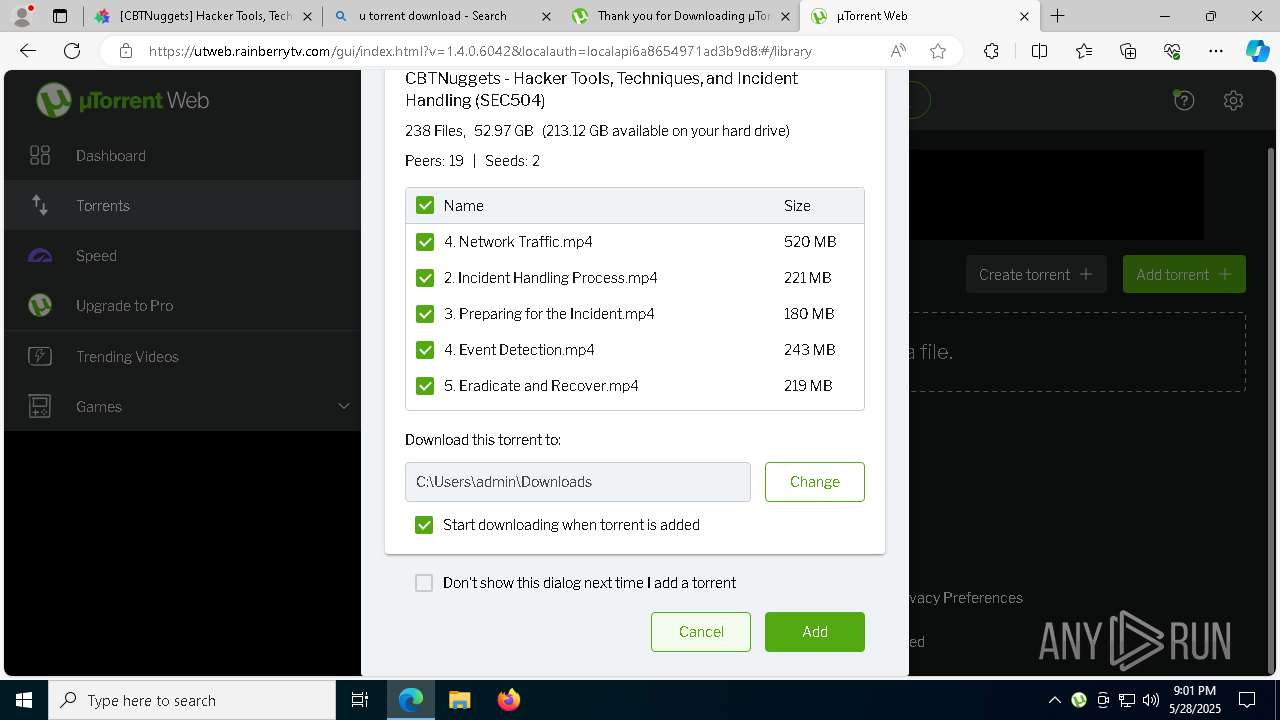Select the Torrents arrows icon
The image size is (1280, 720).
click(40, 205)
